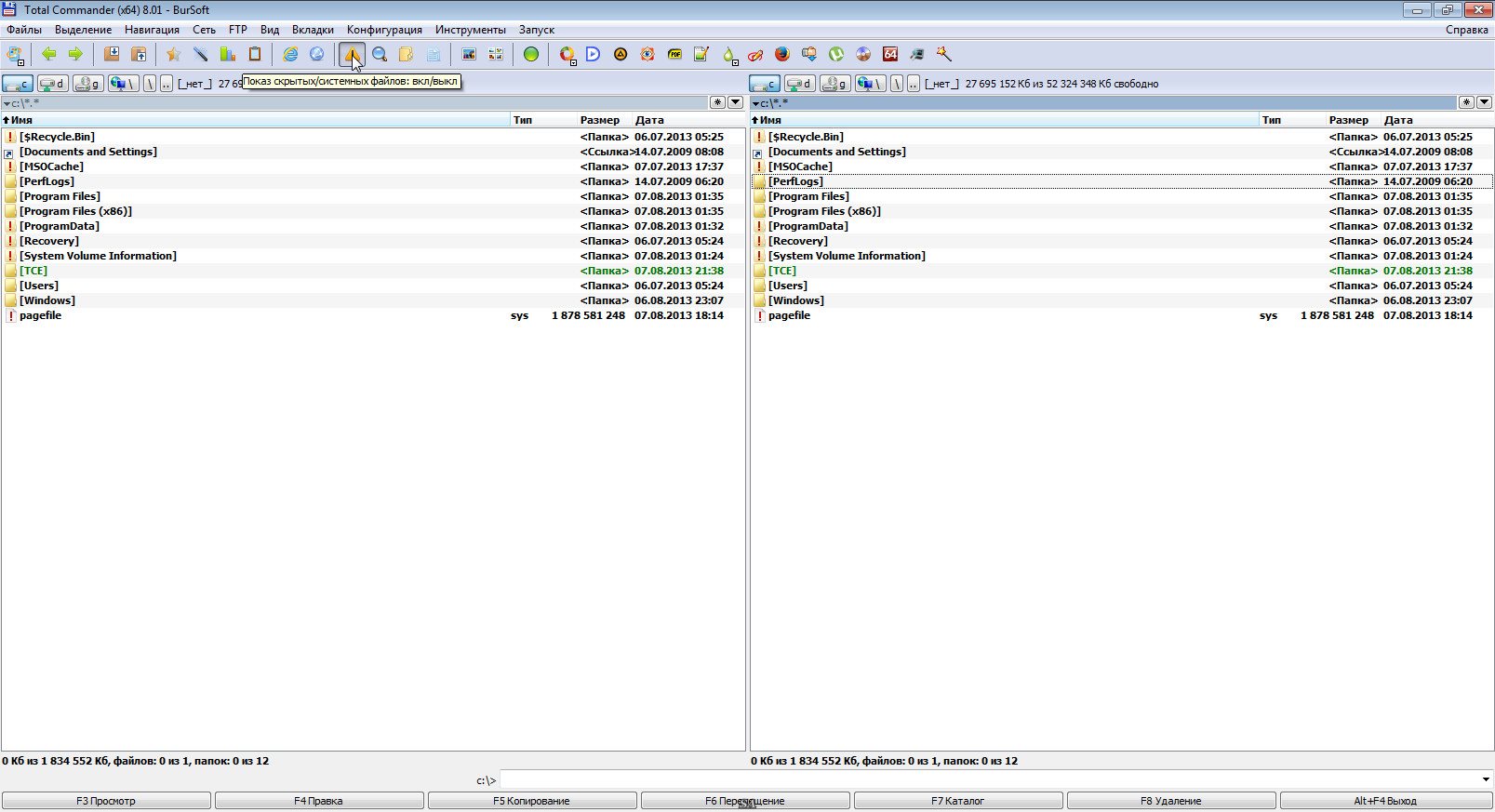The height and width of the screenshot is (812, 1495).
Task: Open left panel directory history dropdown arrow
Action: click(736, 102)
